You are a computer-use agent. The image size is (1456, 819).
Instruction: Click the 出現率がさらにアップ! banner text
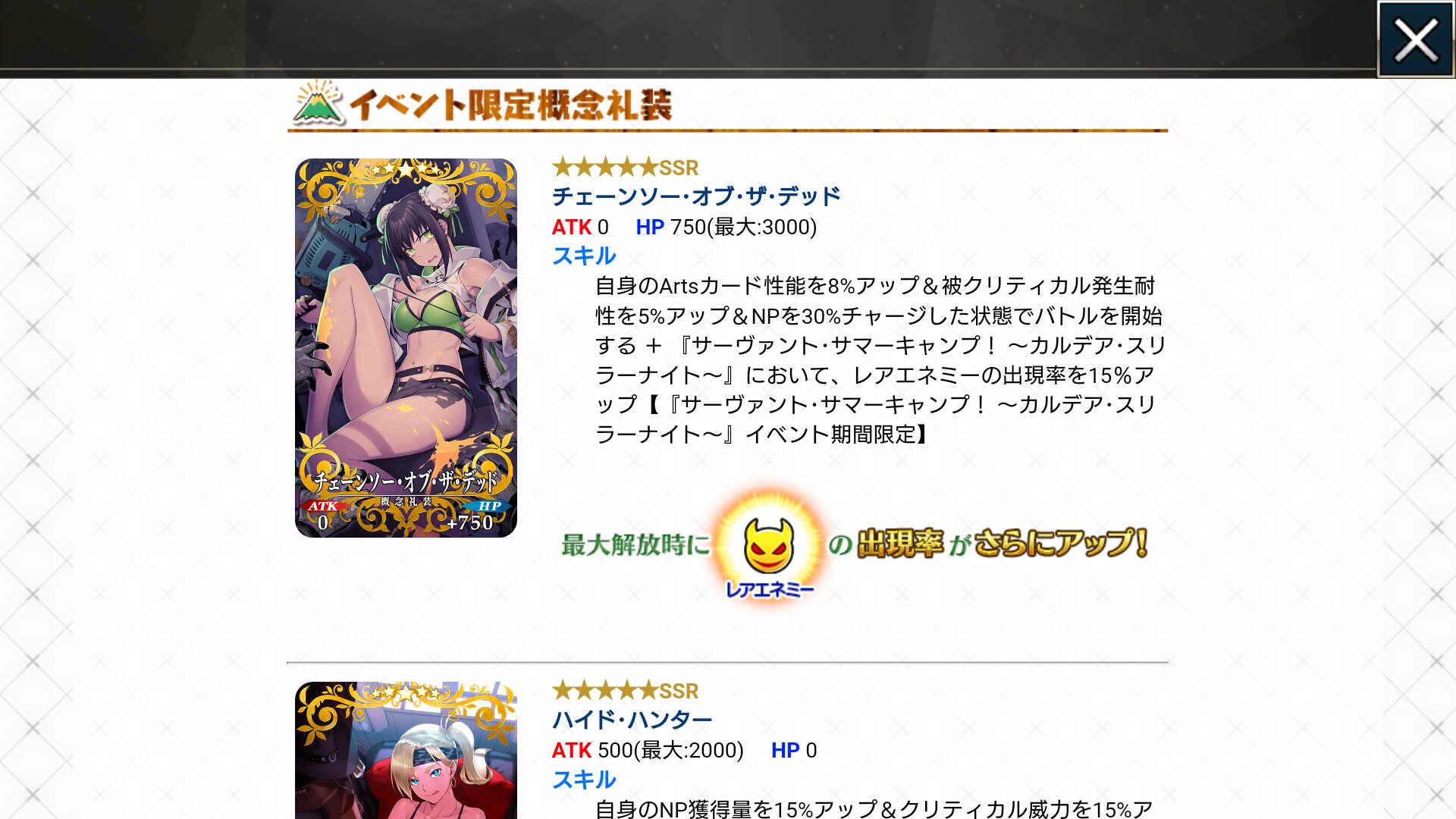click(x=988, y=543)
